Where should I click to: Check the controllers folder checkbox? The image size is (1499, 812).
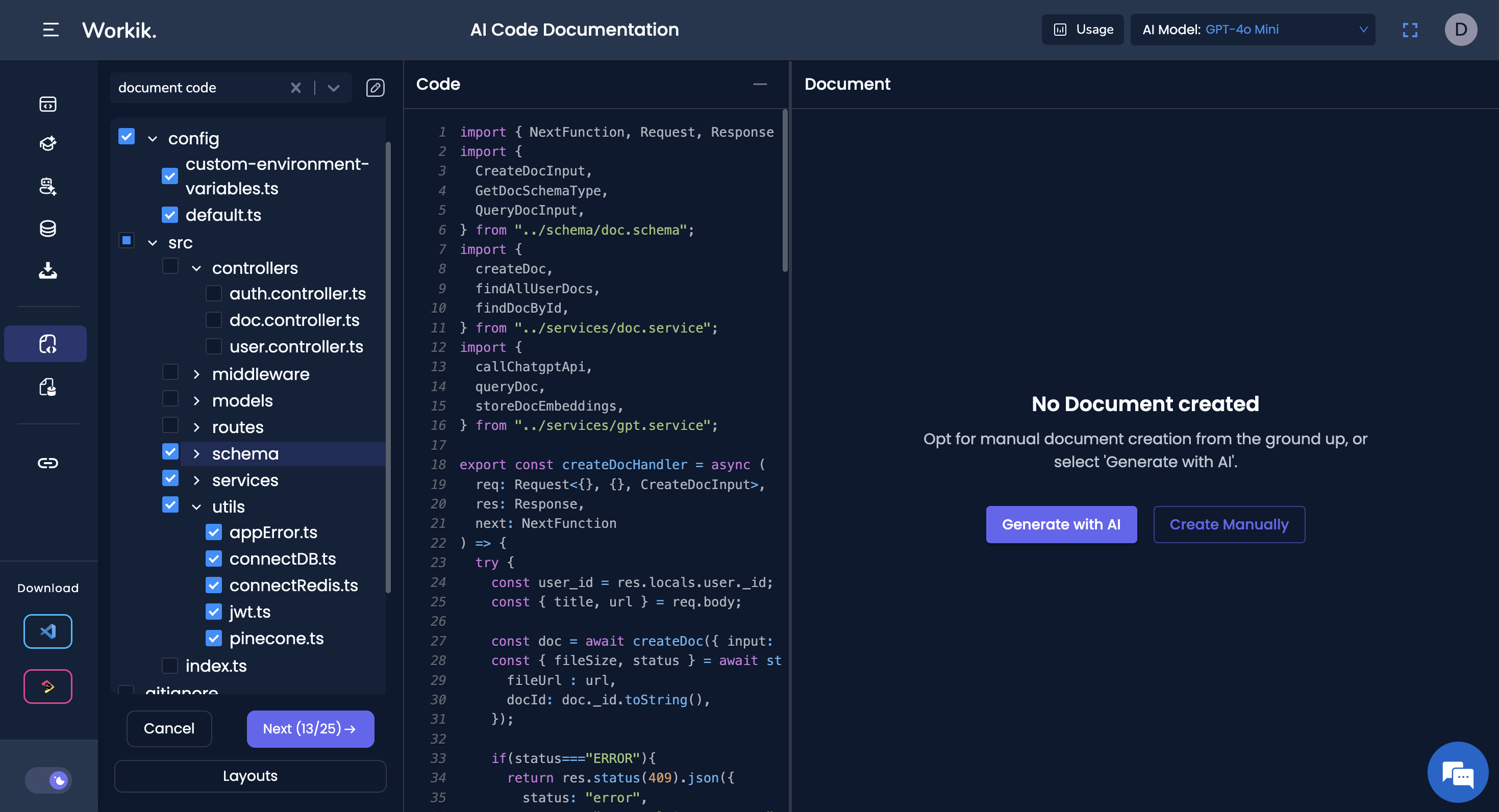[x=170, y=266]
